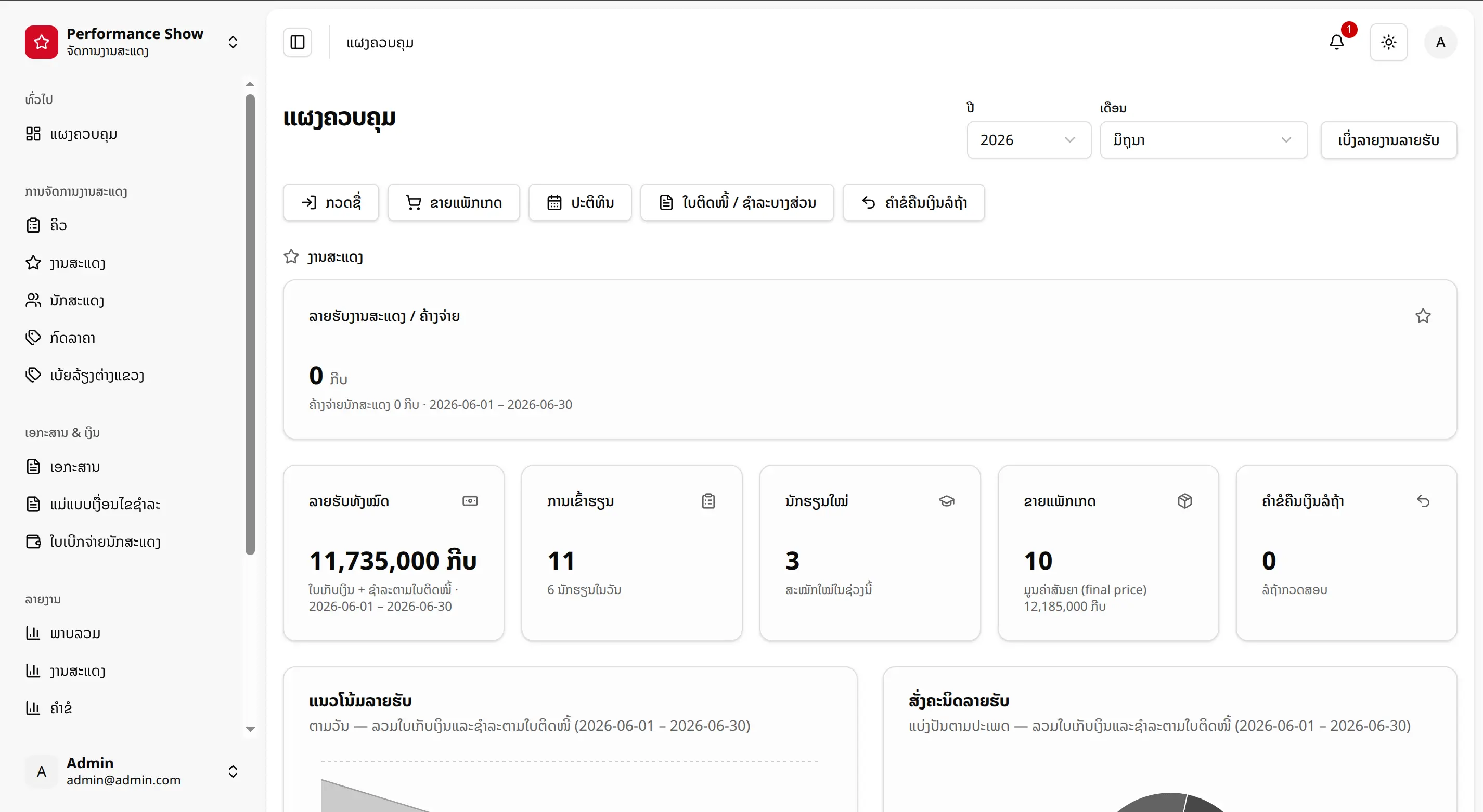The width and height of the screenshot is (1483, 812).
Task: Open the notifications bell
Action: tap(1337, 42)
